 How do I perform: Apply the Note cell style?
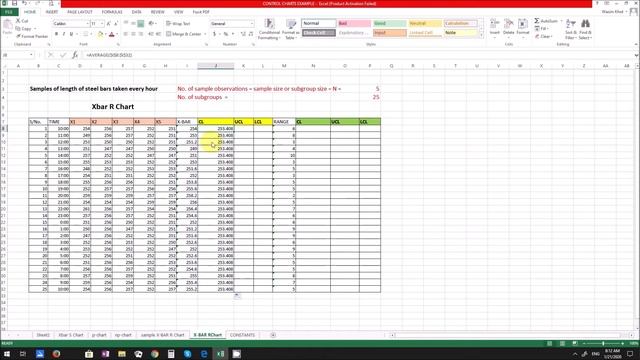460,33
